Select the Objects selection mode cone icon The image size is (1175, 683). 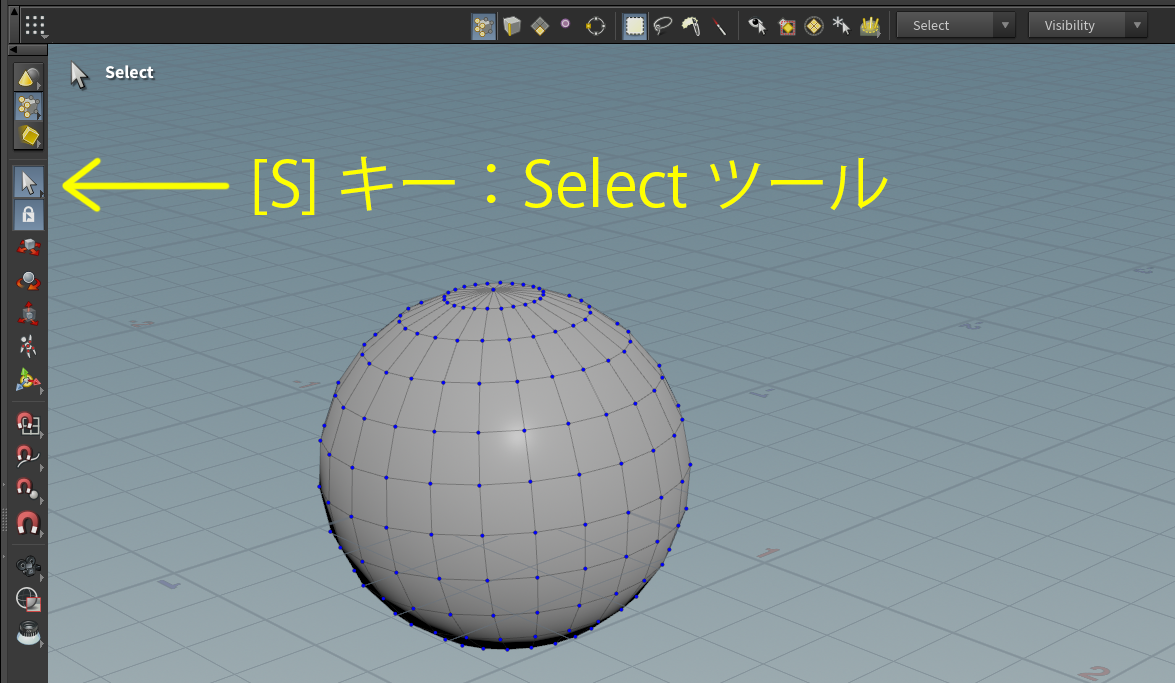coord(28,77)
